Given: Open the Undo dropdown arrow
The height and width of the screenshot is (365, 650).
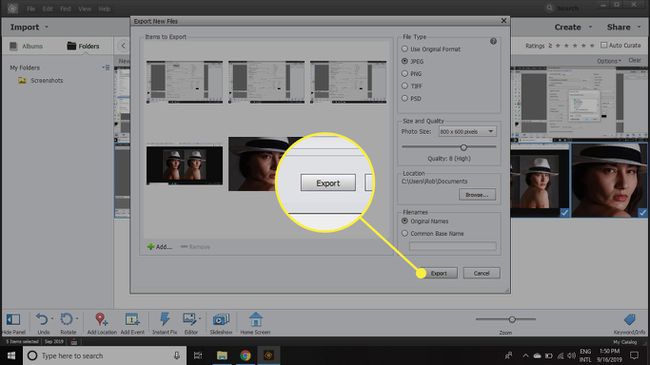Looking at the screenshot, I should point(52,318).
